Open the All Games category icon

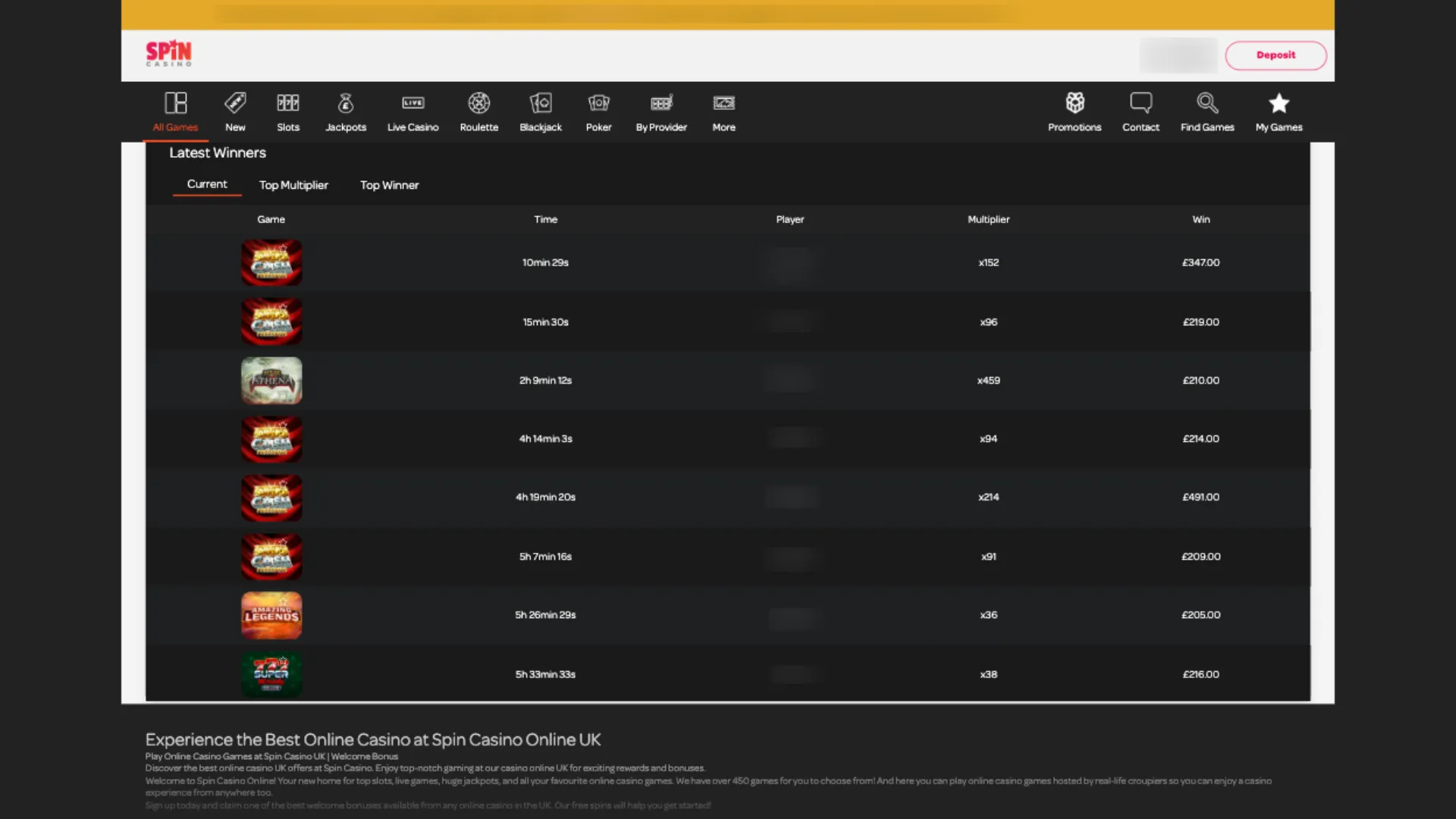pos(175,102)
